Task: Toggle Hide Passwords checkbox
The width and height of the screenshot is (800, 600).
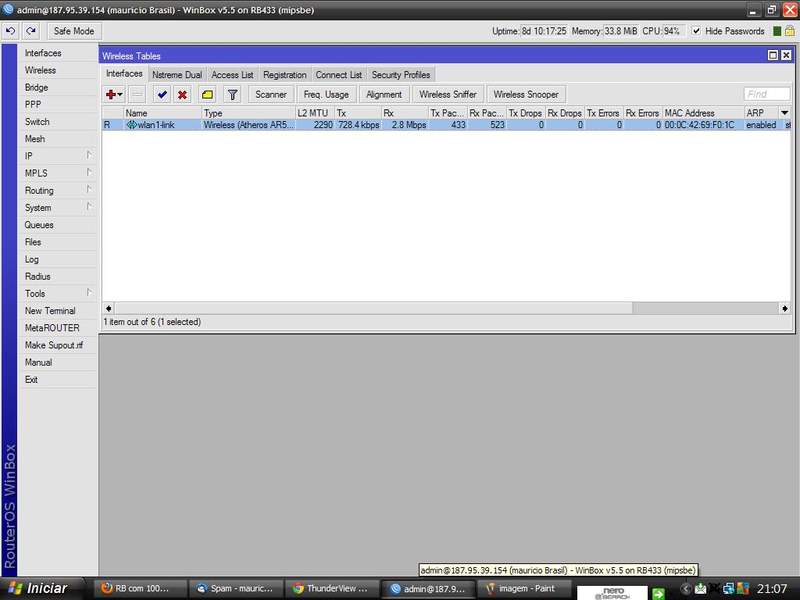Action: click(696, 31)
